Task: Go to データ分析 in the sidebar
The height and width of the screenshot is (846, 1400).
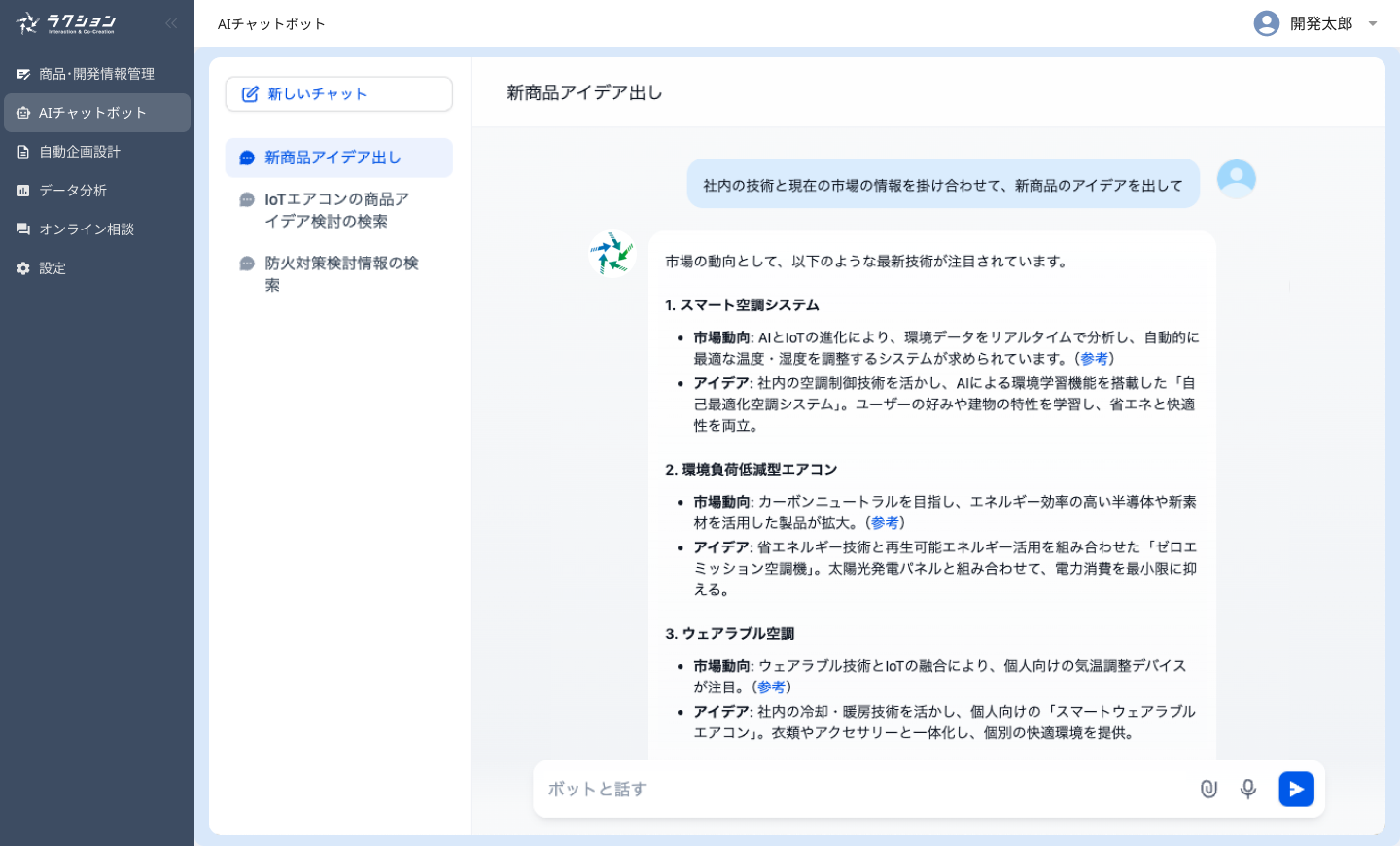Action: click(97, 191)
